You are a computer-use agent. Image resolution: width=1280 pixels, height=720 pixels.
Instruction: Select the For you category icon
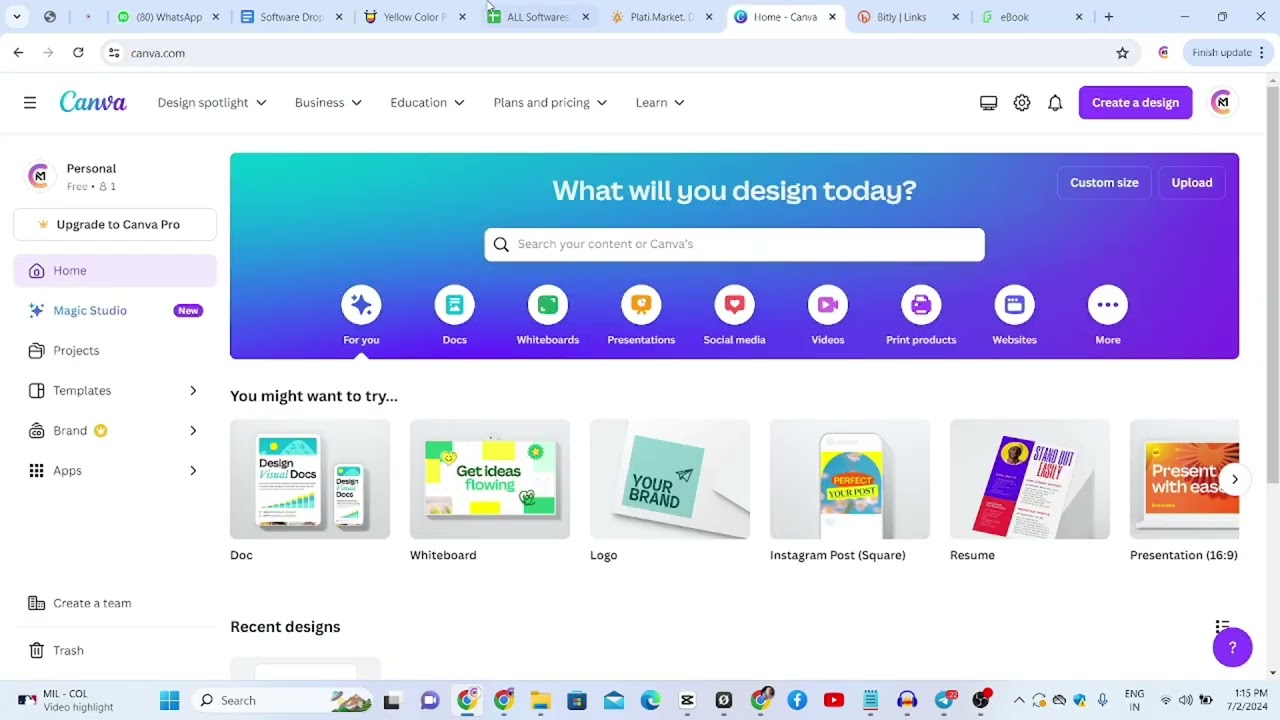tap(361, 305)
